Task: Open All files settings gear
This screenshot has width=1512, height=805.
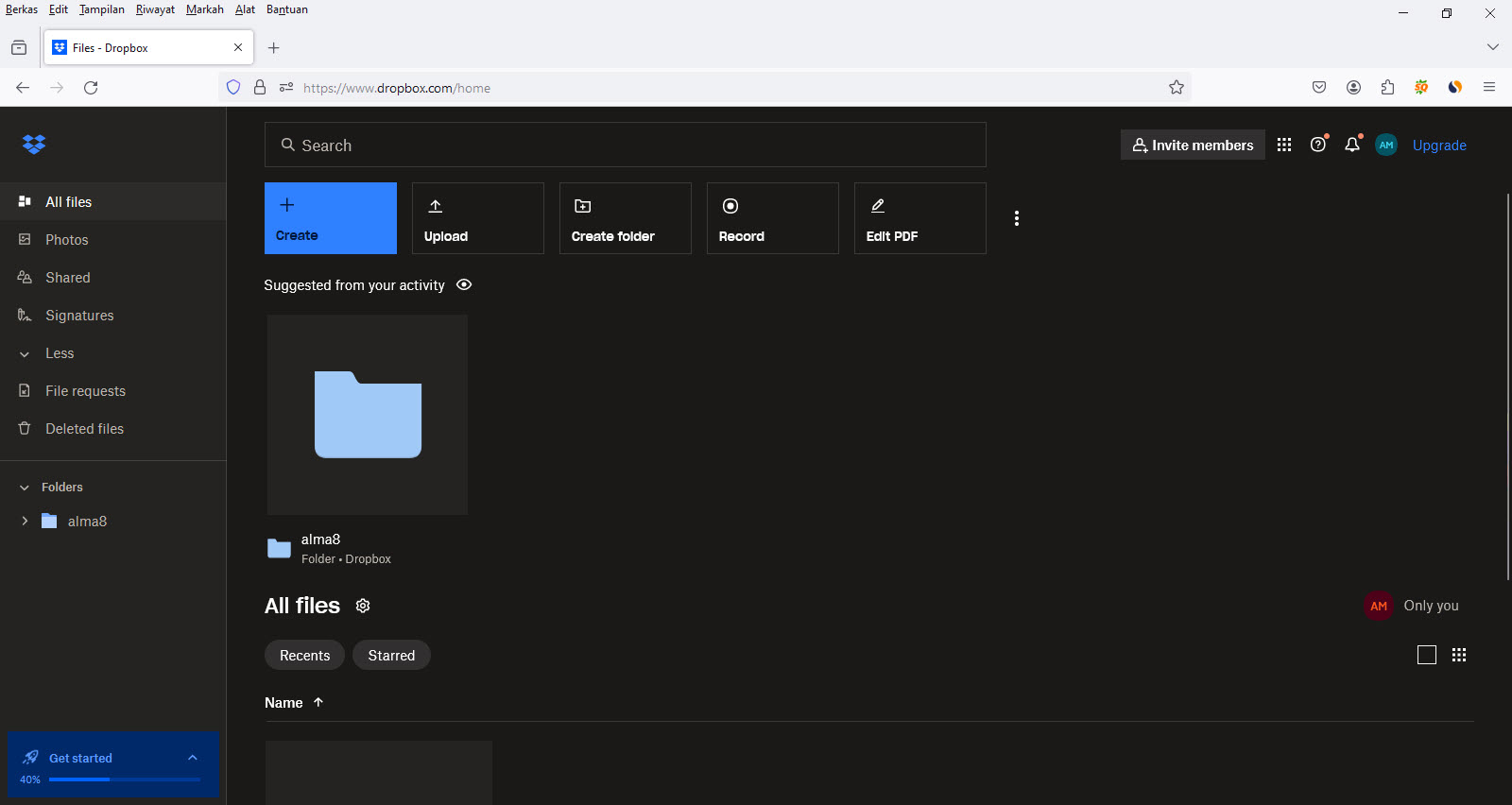Action: click(x=363, y=606)
